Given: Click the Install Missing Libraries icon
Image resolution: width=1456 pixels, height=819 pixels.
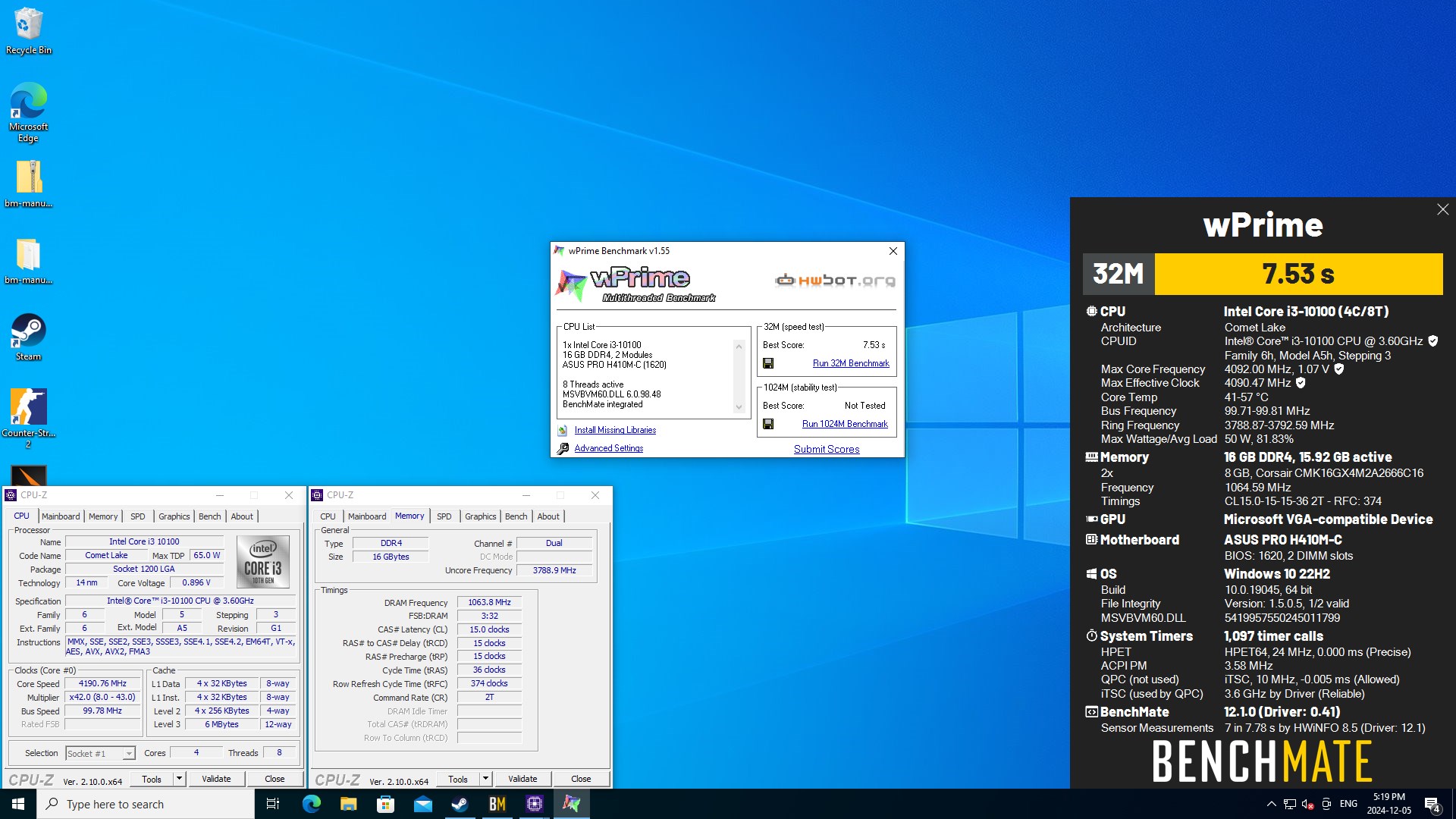Looking at the screenshot, I should [563, 431].
